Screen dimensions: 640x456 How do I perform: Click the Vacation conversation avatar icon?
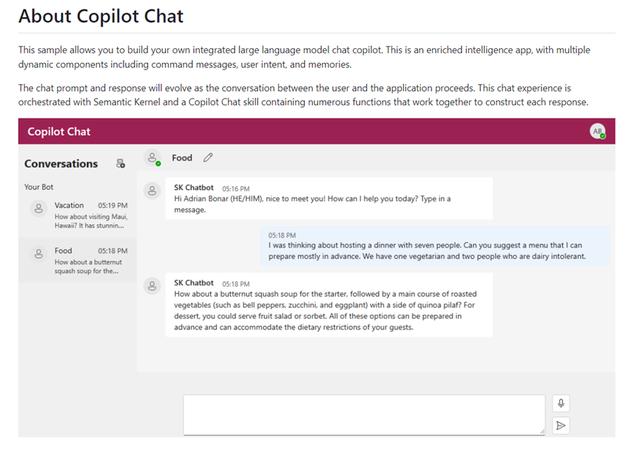pyautogui.click(x=38, y=209)
